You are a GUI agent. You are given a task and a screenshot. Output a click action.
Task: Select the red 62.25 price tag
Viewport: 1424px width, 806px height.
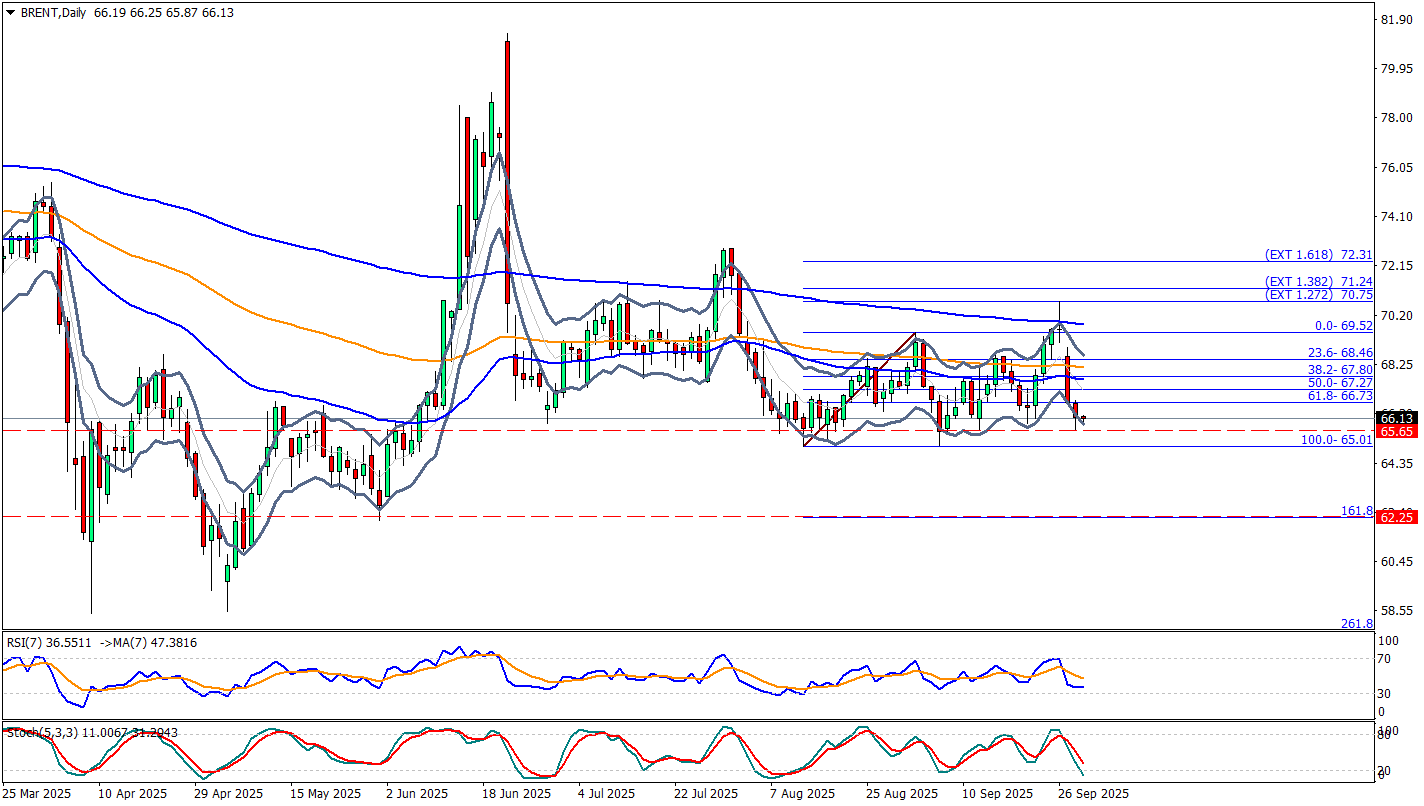[x=1395, y=517]
